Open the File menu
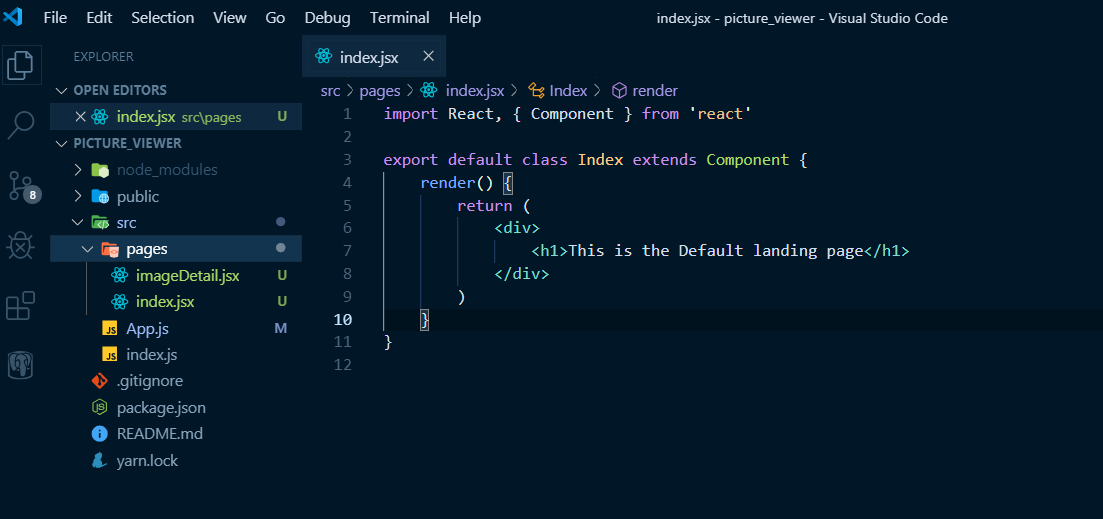The height and width of the screenshot is (519, 1103). click(x=56, y=18)
